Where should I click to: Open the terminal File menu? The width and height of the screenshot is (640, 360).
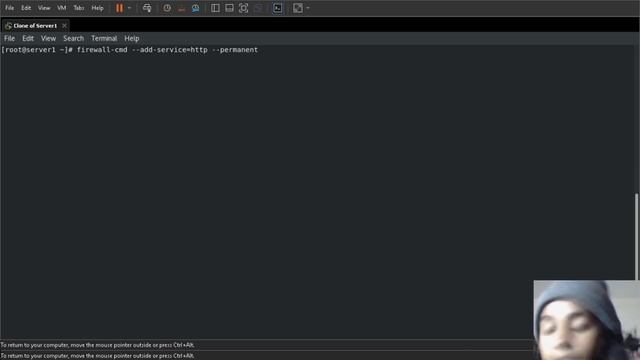[9, 38]
